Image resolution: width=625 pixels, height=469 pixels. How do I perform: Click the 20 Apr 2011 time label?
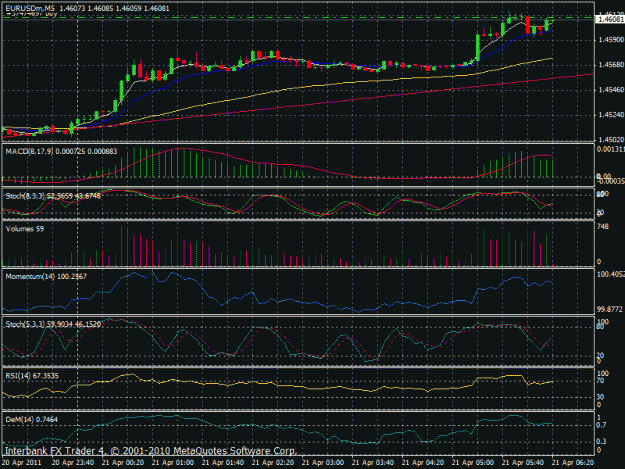tap(22, 463)
